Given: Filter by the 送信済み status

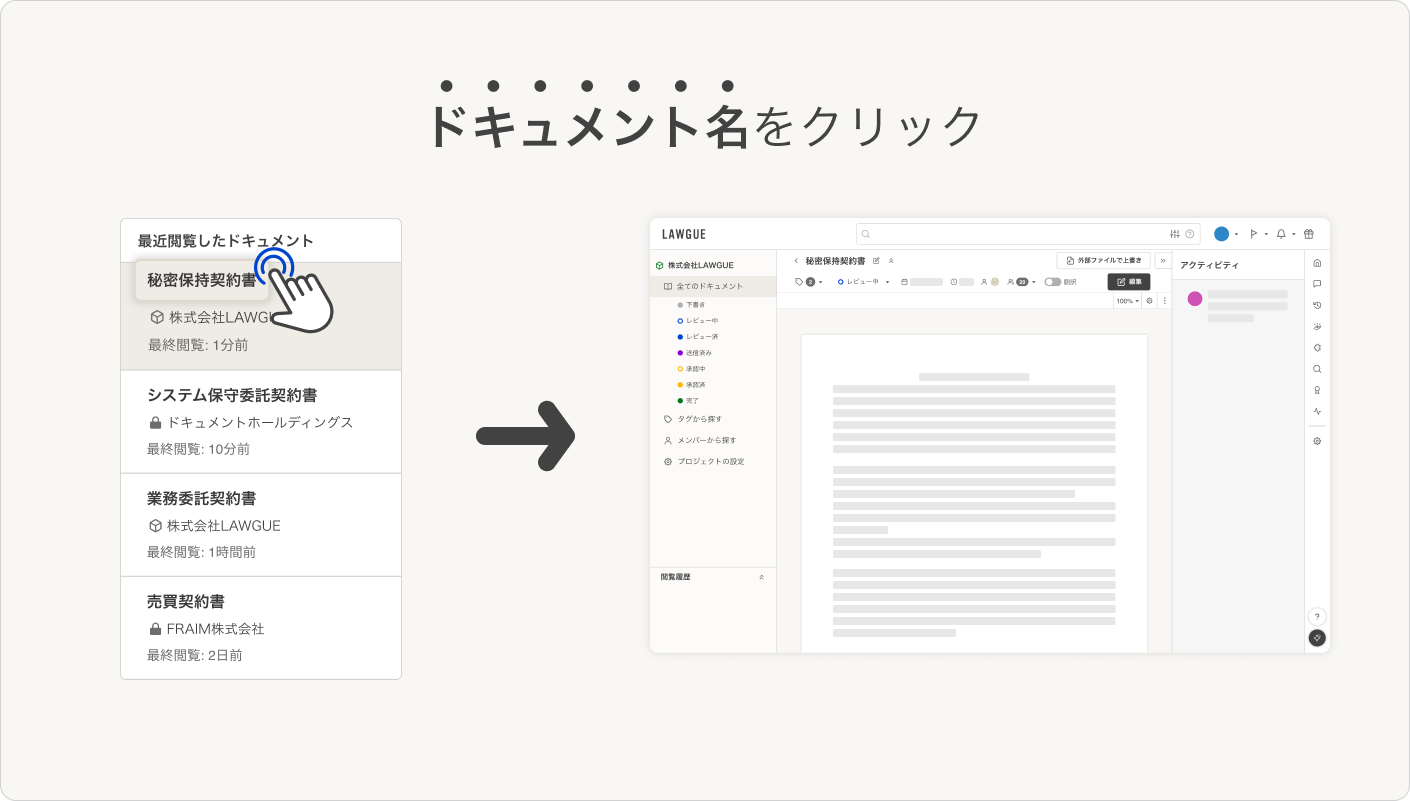Looking at the screenshot, I should coord(695,353).
